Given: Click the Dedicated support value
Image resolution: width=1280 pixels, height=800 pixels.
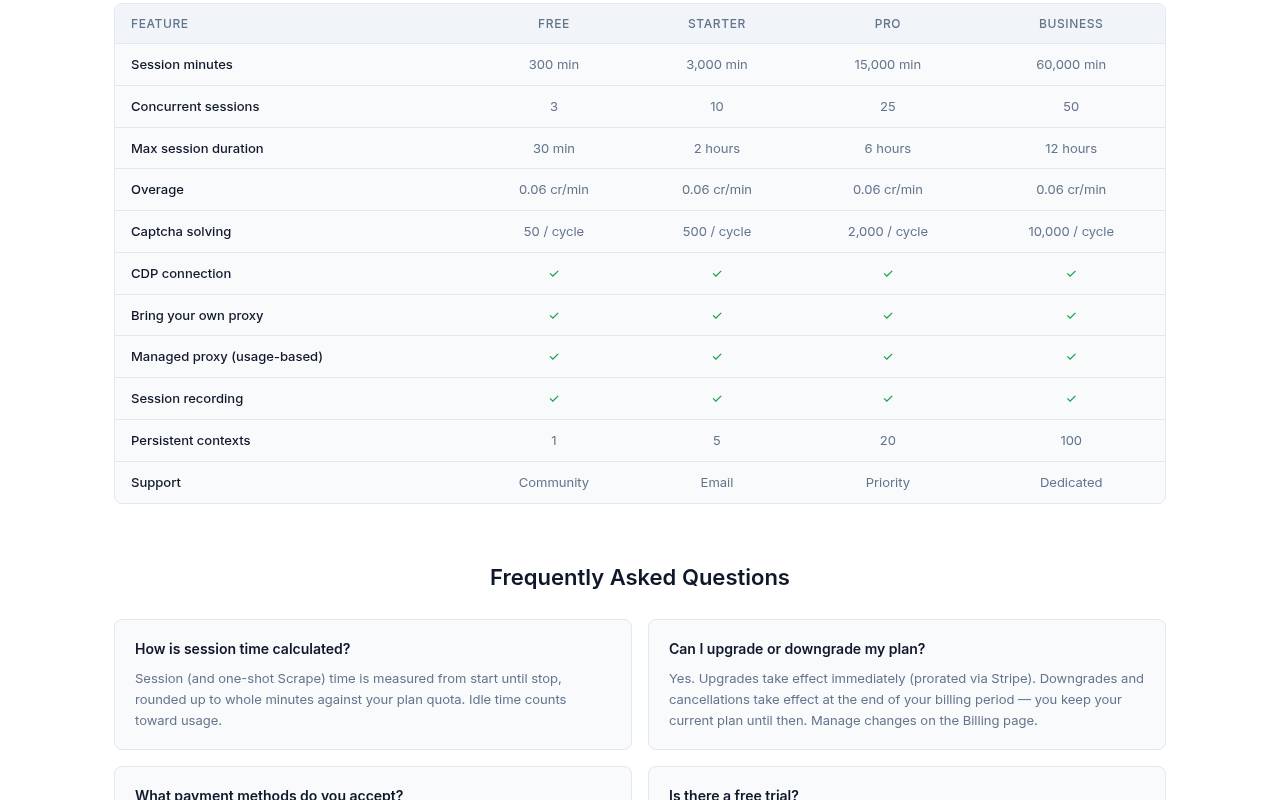Looking at the screenshot, I should tap(1071, 482).
